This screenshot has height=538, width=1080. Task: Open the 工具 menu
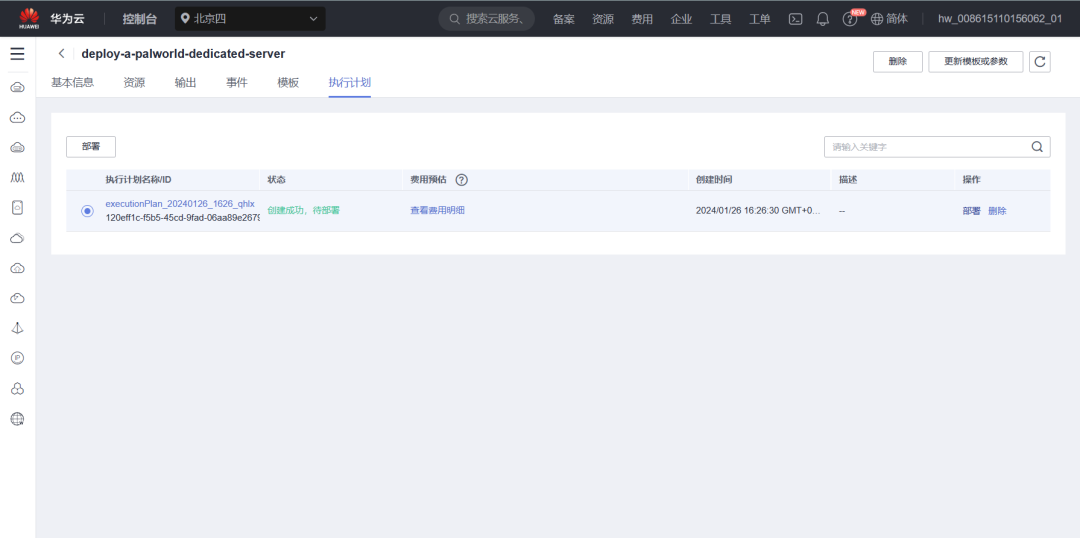tap(720, 19)
